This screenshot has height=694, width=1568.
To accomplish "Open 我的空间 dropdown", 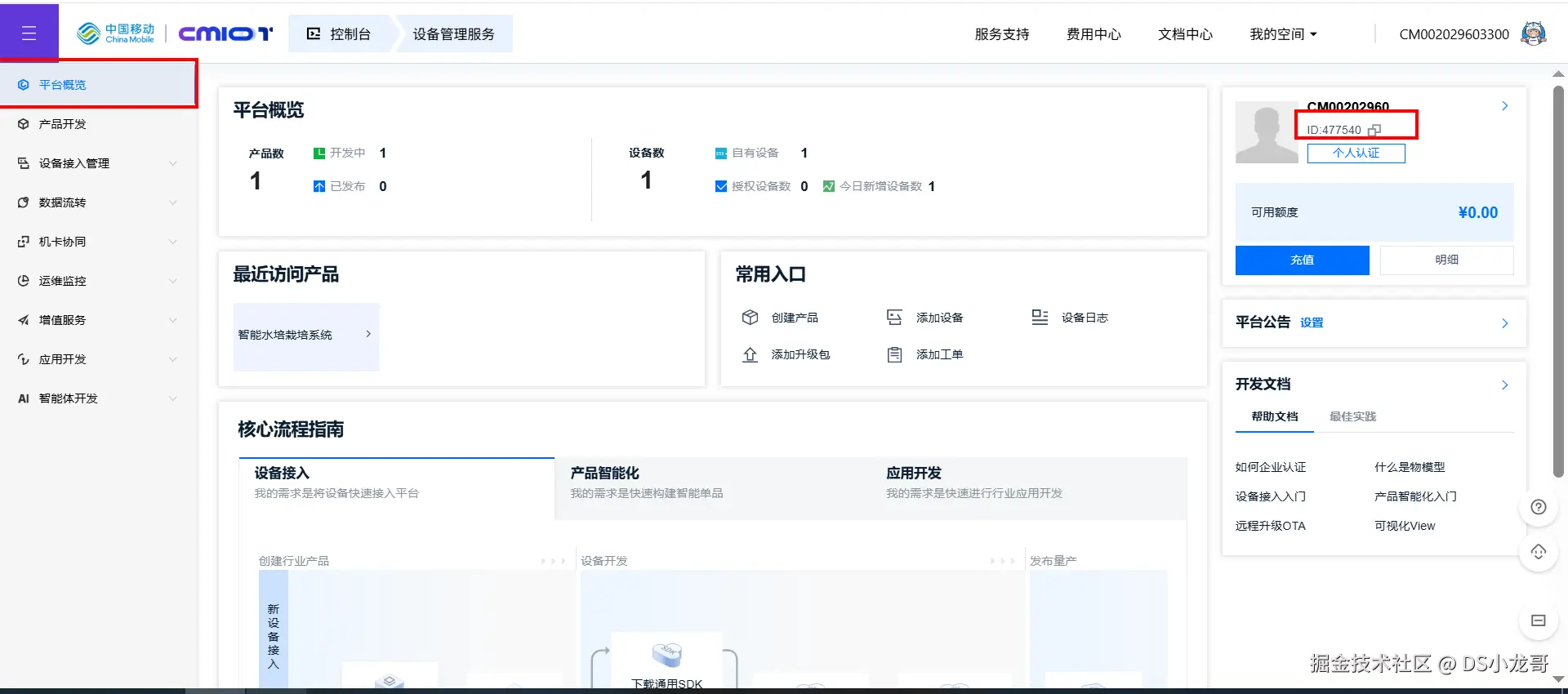I will tap(1283, 34).
